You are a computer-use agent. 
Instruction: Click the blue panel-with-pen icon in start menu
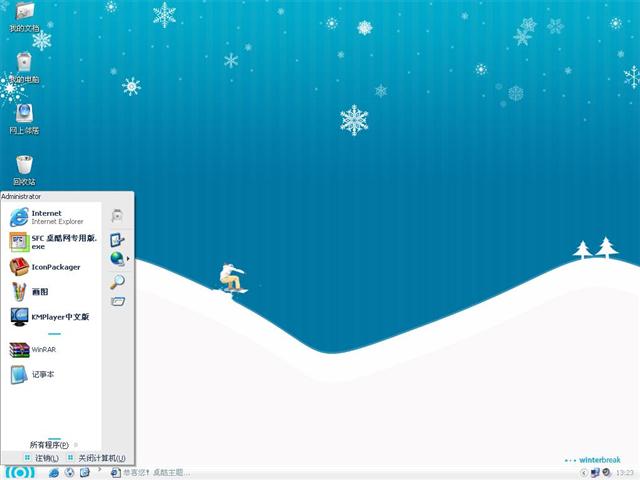tap(117, 240)
